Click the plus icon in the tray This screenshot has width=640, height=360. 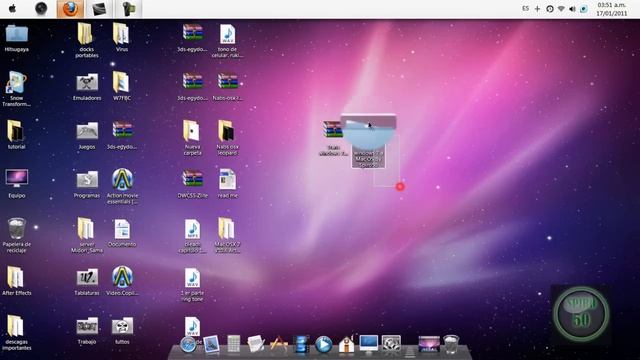(537, 9)
